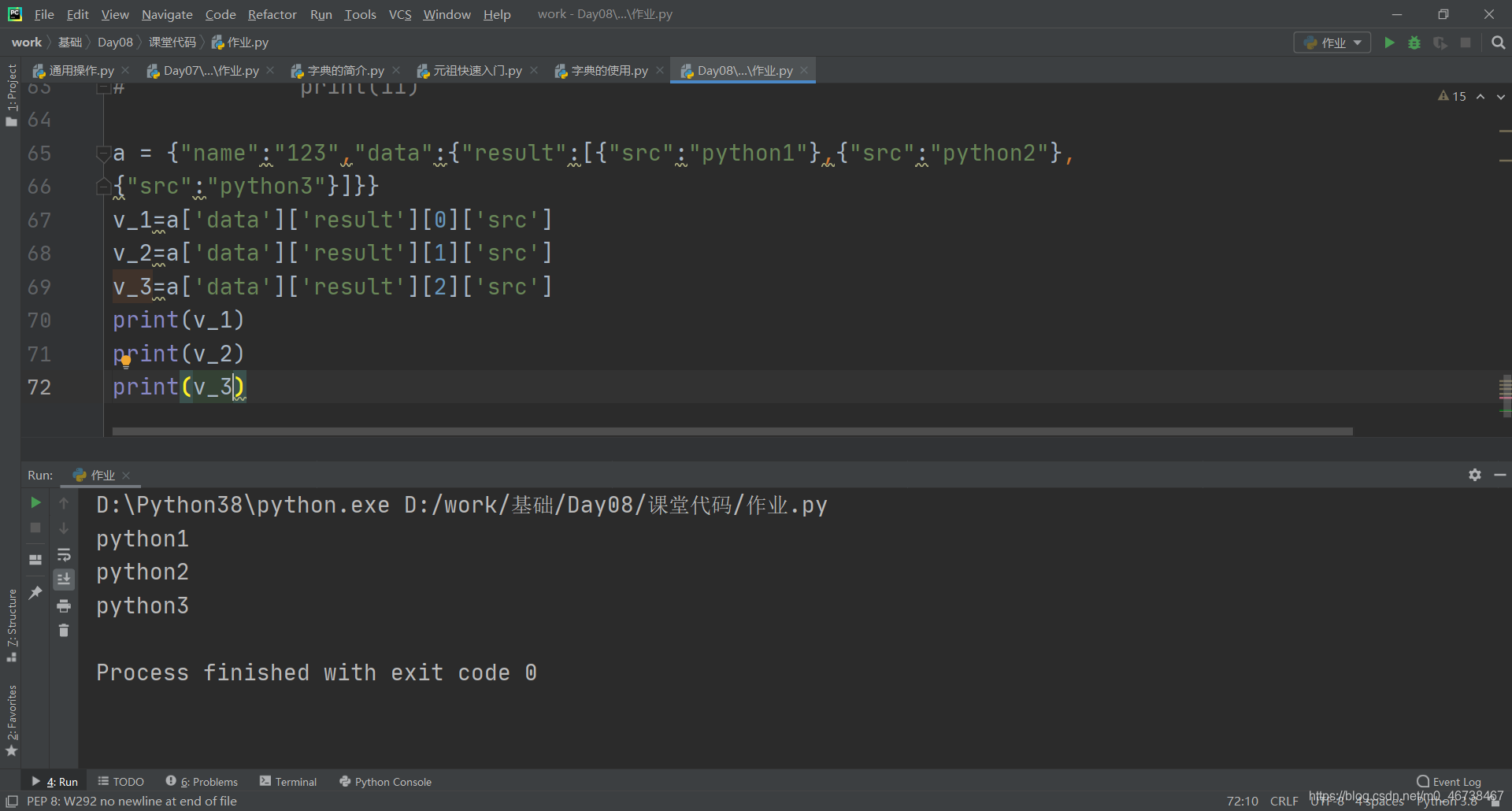
Task: Open the 4: Run tool window button
Action: pos(55,782)
